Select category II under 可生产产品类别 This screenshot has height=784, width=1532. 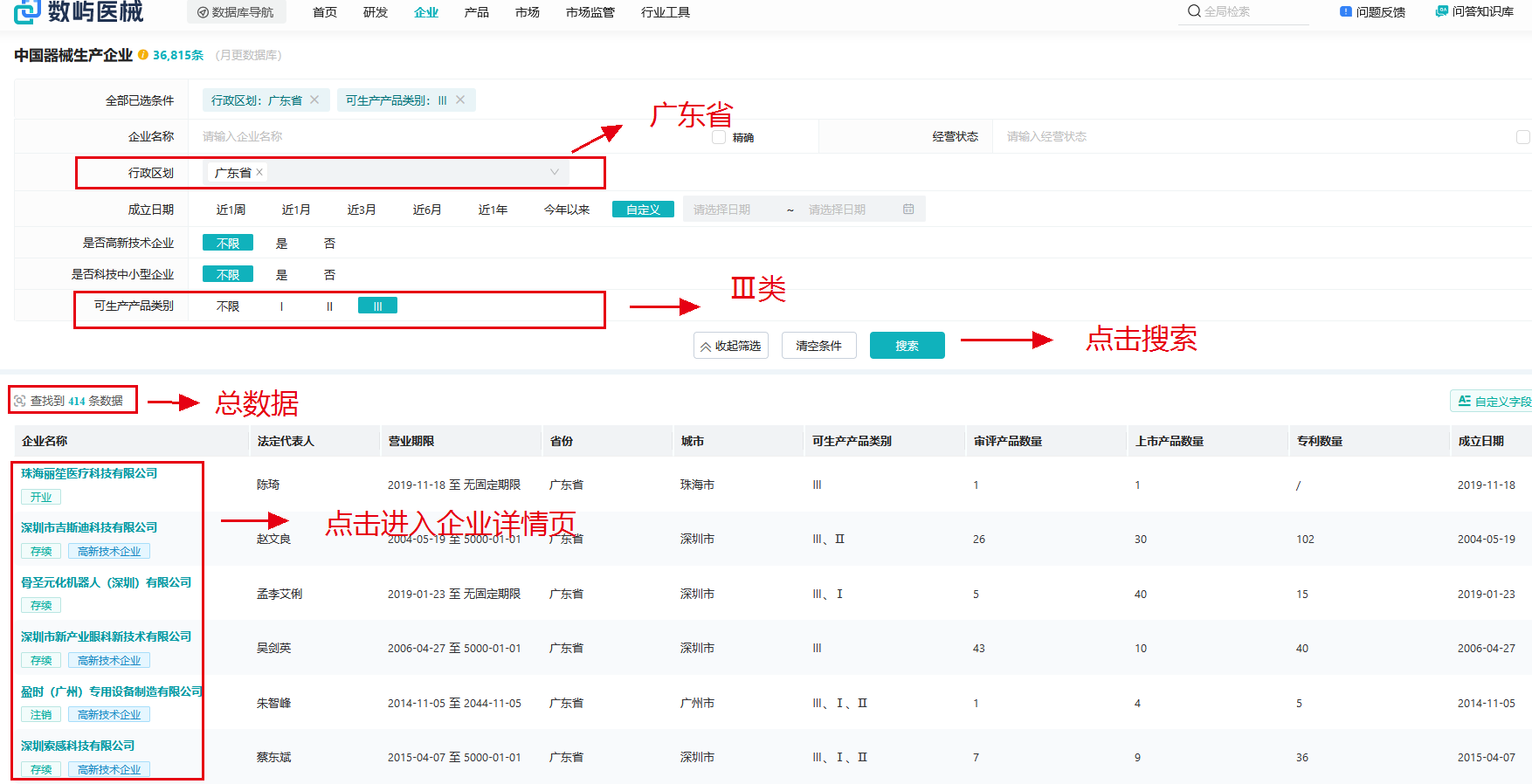click(x=329, y=306)
